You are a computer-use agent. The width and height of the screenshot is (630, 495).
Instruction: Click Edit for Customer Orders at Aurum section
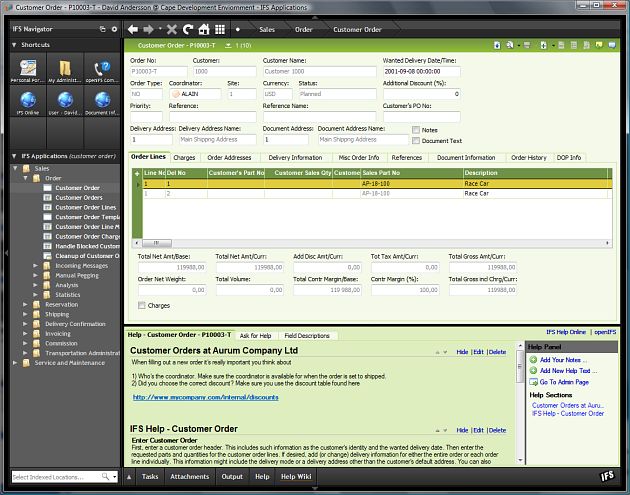[478, 352]
